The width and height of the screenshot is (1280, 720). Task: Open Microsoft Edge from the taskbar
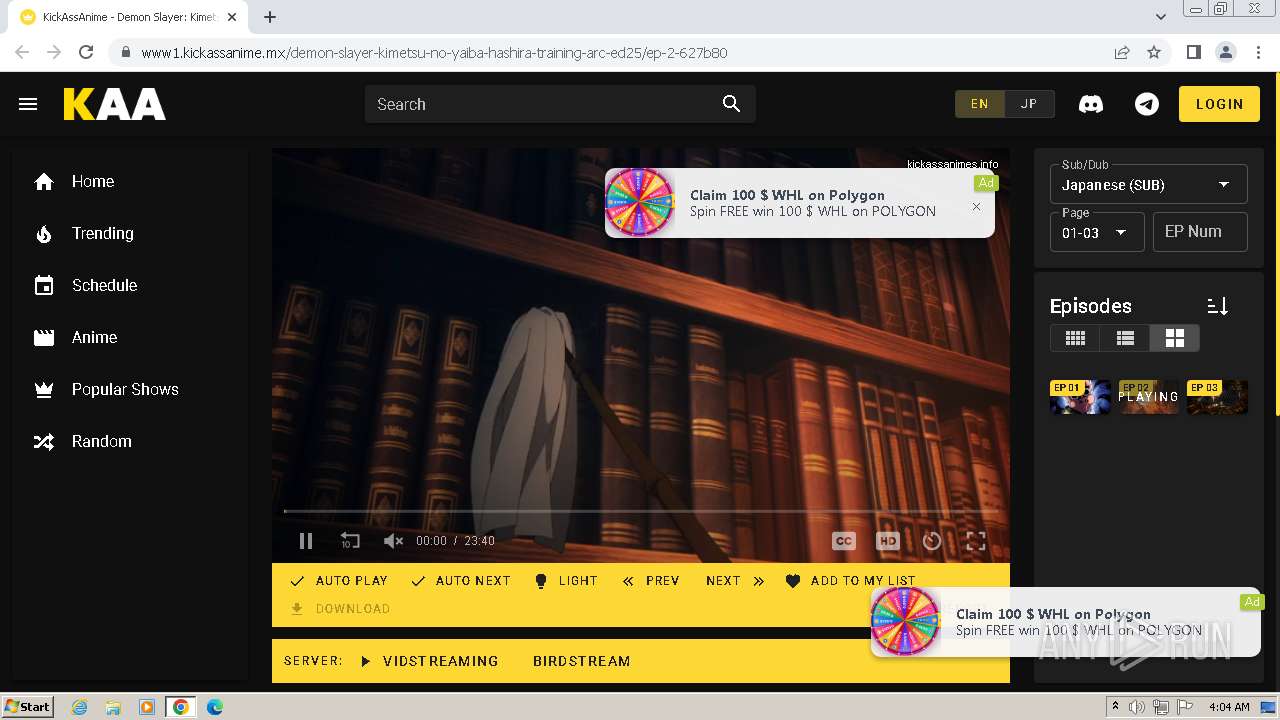215,707
